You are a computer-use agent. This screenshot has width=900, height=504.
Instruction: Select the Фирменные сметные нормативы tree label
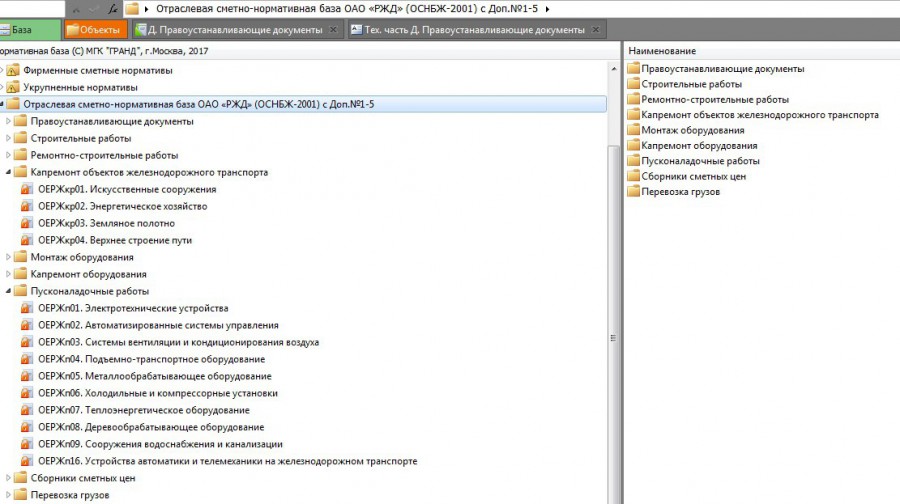98,71
